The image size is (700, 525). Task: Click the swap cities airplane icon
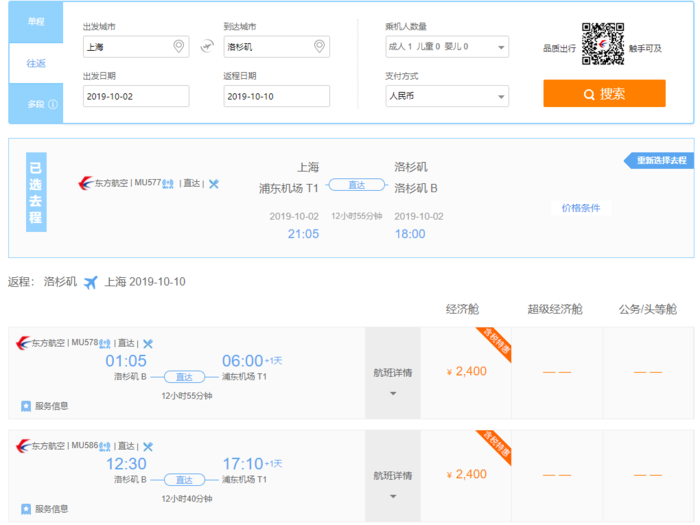coord(207,46)
